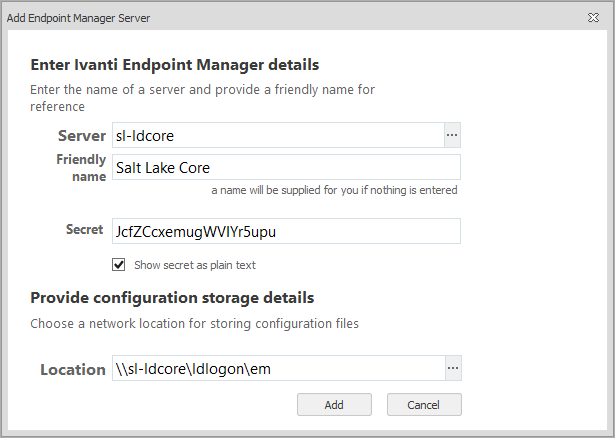Close the Add Endpoint Manager Server dialog
Image resolution: width=615 pixels, height=438 pixels.
pos(594,19)
